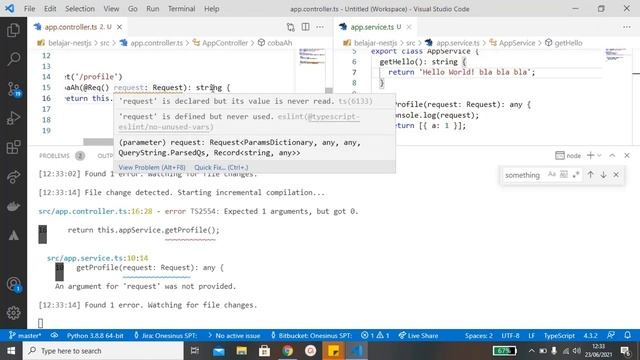Open Source Control view in activity bar
The width and height of the screenshot is (640, 360).
click(13, 89)
